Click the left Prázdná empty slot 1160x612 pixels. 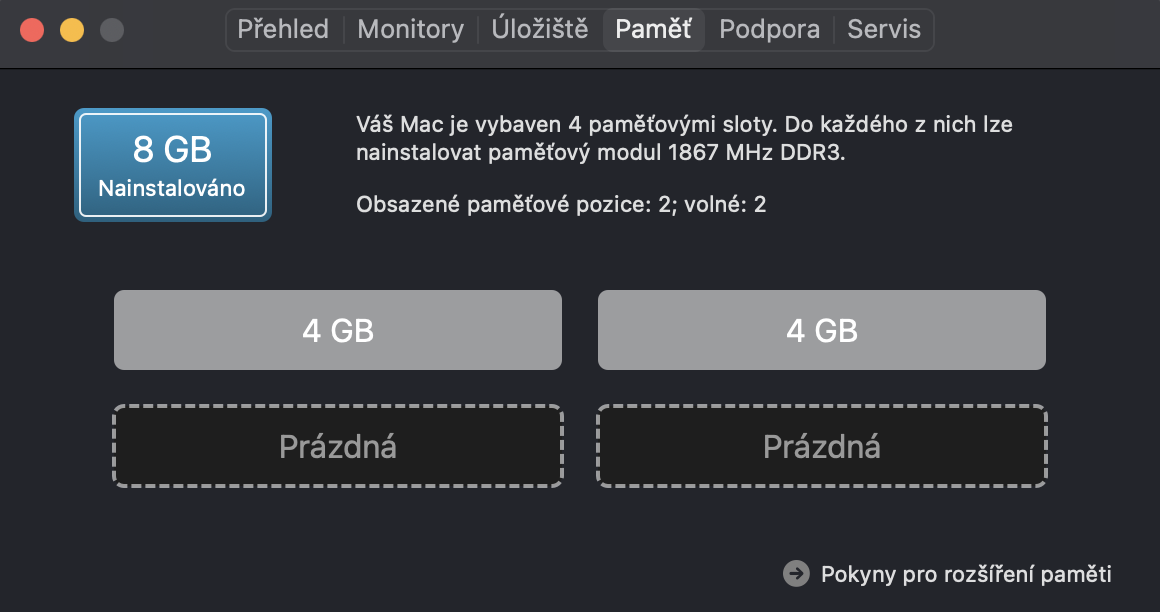[x=338, y=446]
